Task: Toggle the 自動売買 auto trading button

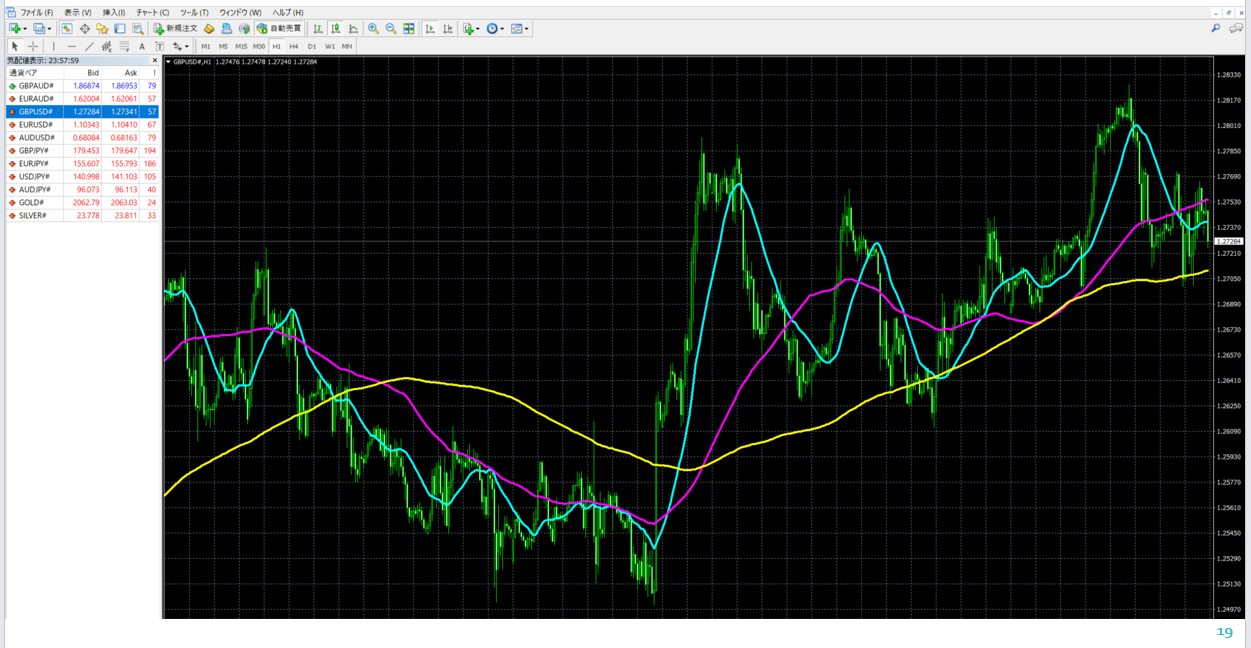Action: [x=279, y=29]
